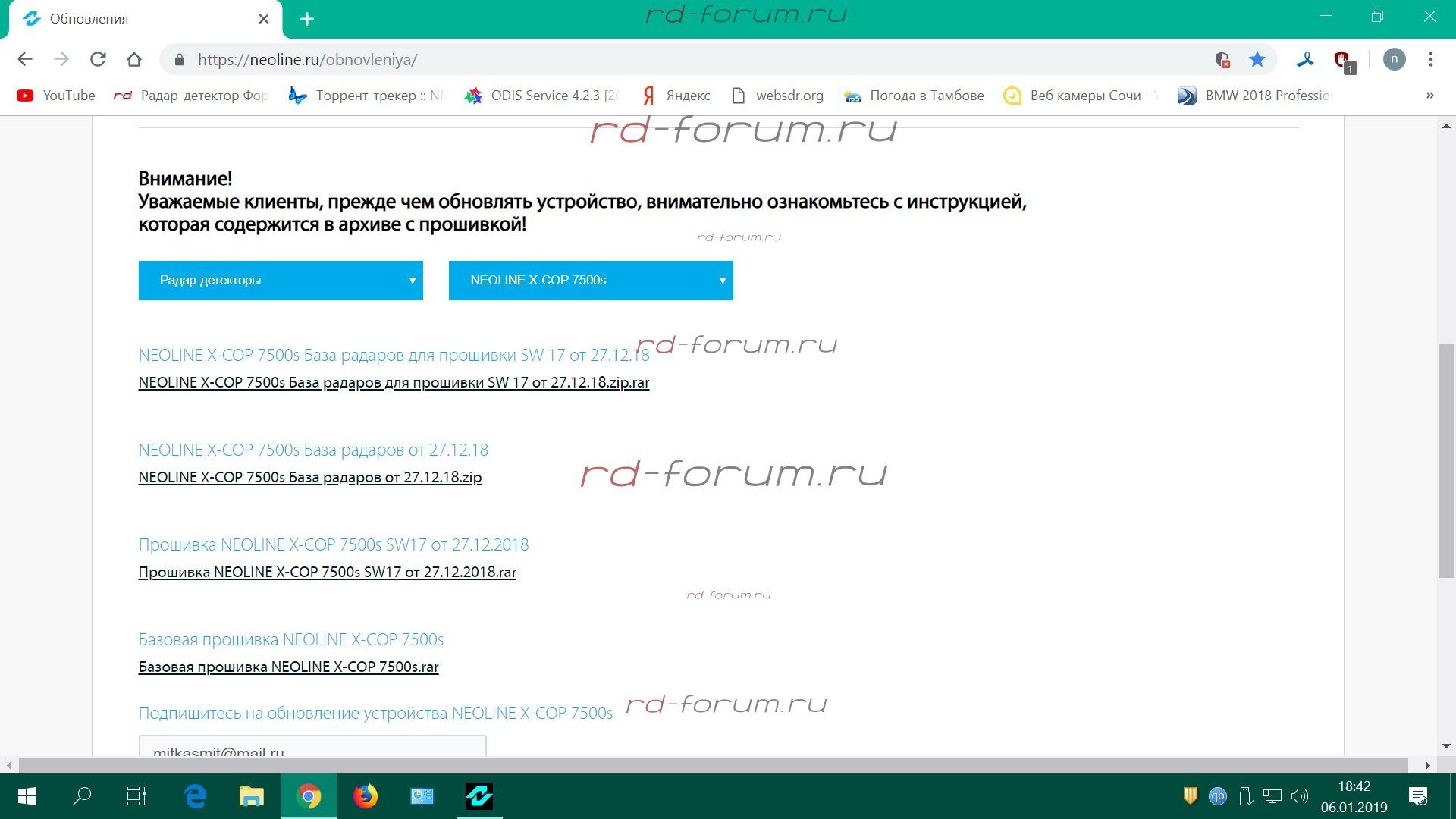The image size is (1456, 819).
Task: Click the address bar URL
Action: point(307,59)
